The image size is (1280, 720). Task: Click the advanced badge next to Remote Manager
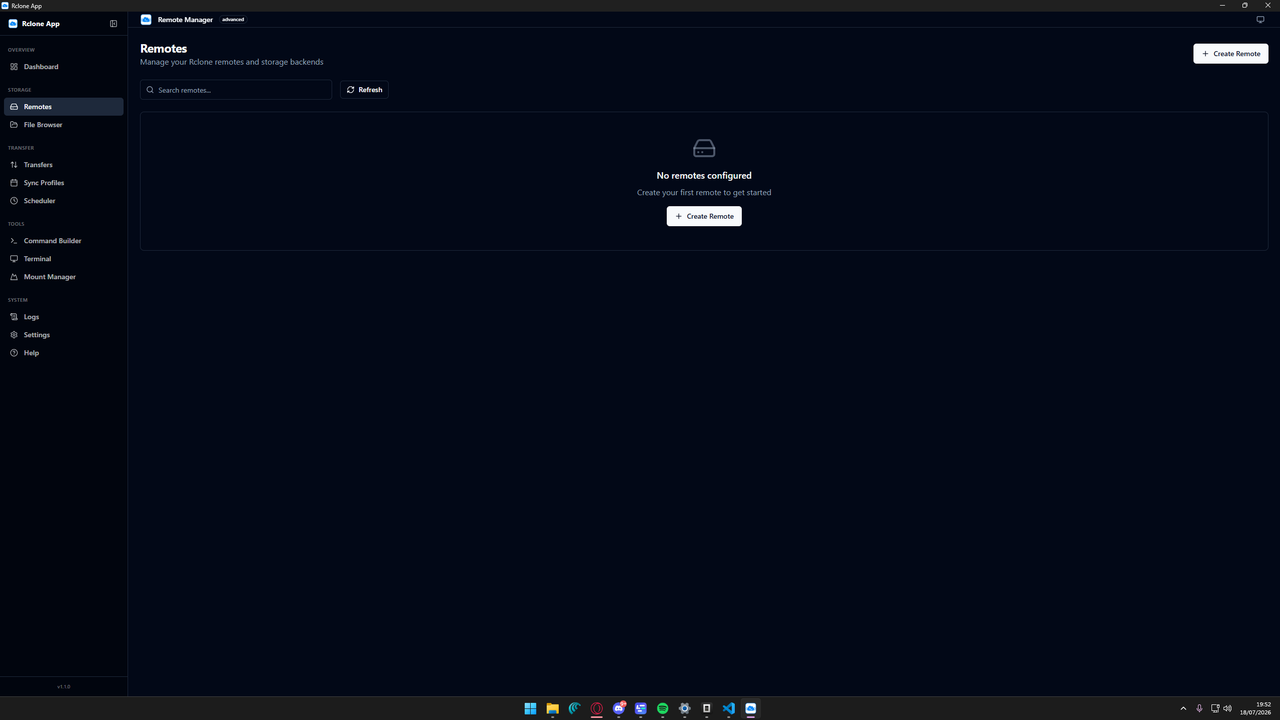[233, 20]
